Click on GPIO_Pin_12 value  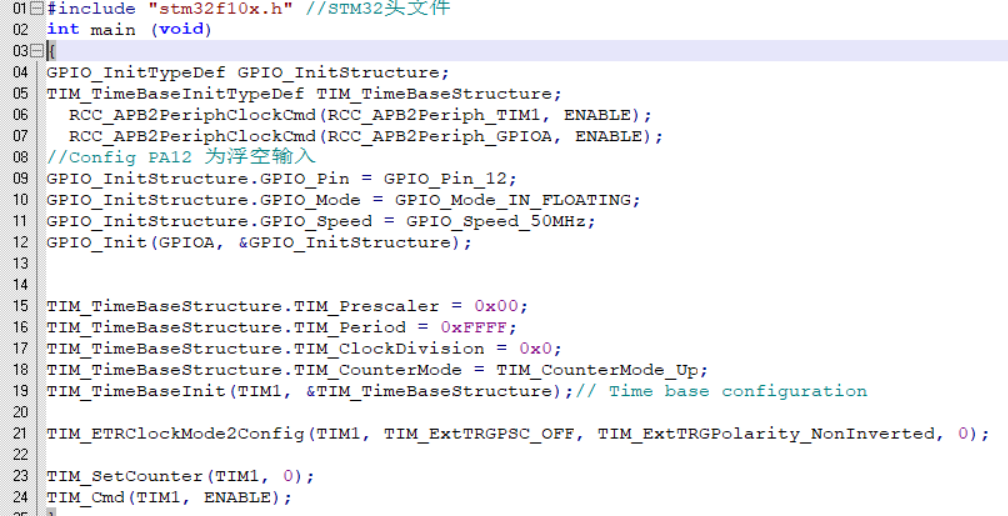click(445, 179)
